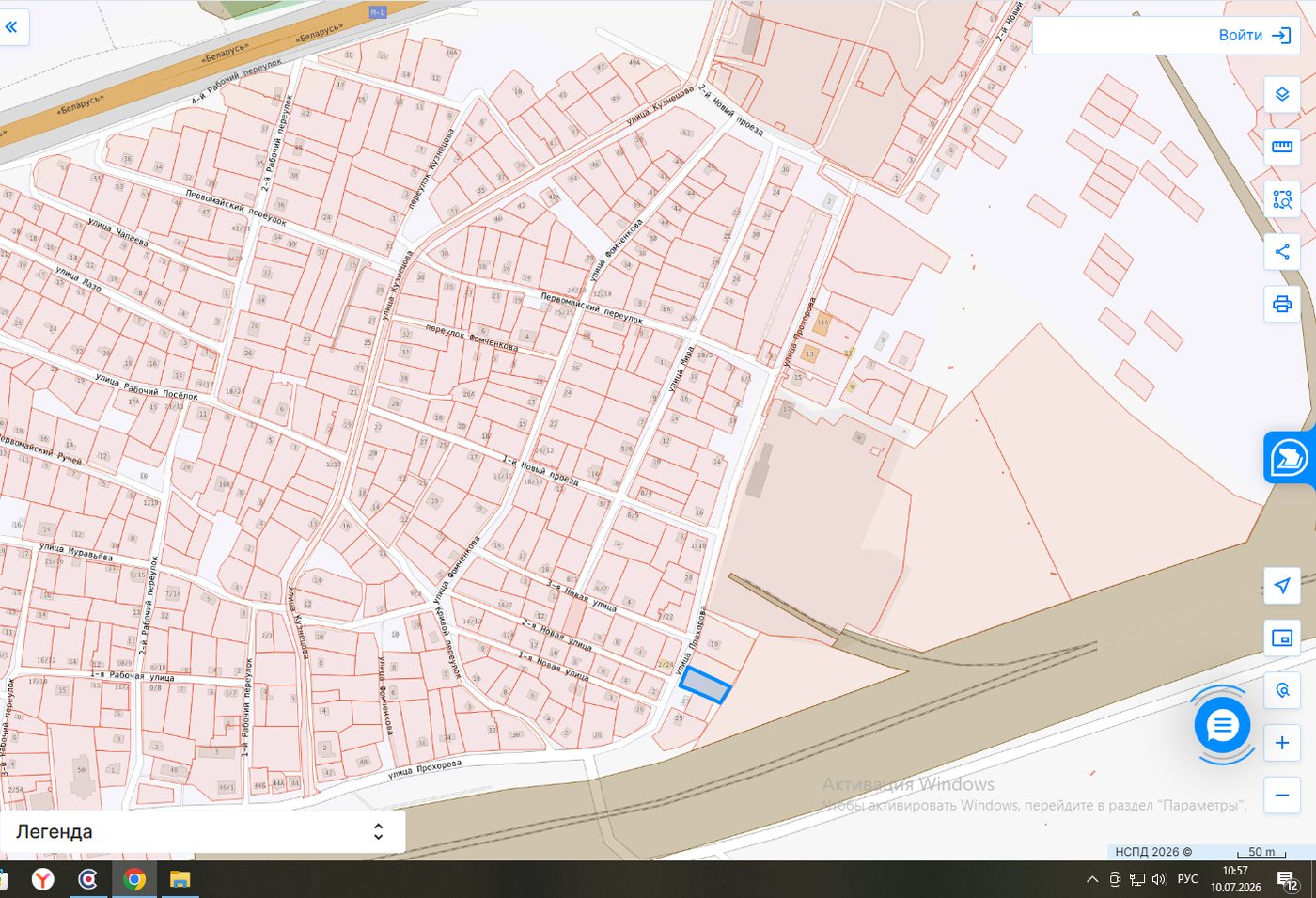
Task: Print the current map view
Action: [1282, 305]
